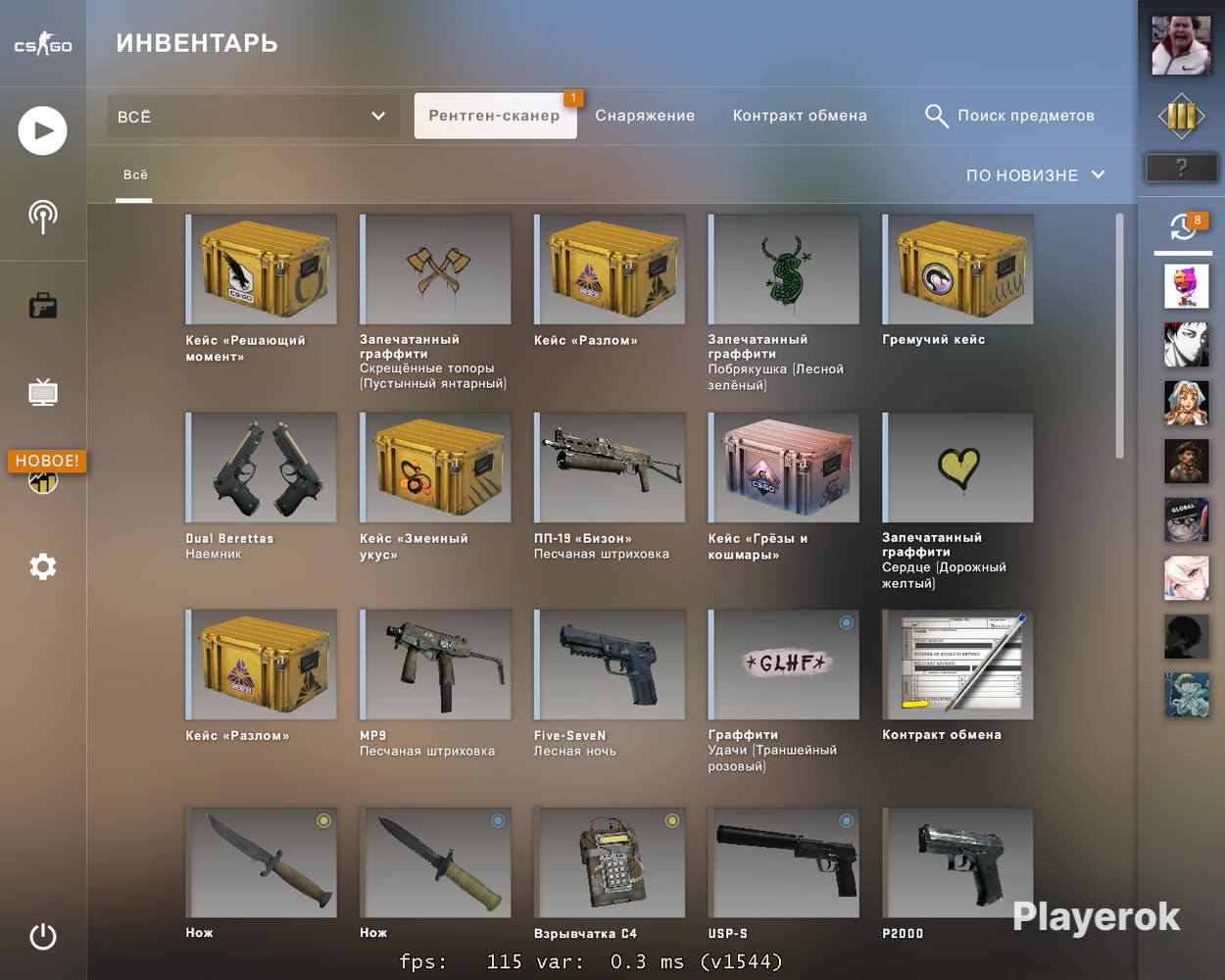Select Dual Berettas Наемник item
Screen dimensions: 1225x980
[x=262, y=467]
